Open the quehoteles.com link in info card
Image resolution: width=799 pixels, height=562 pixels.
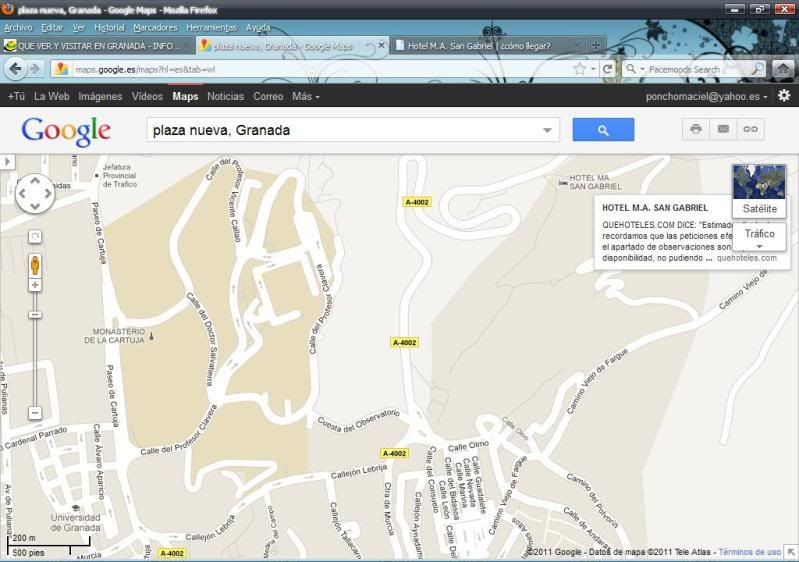[x=747, y=258]
